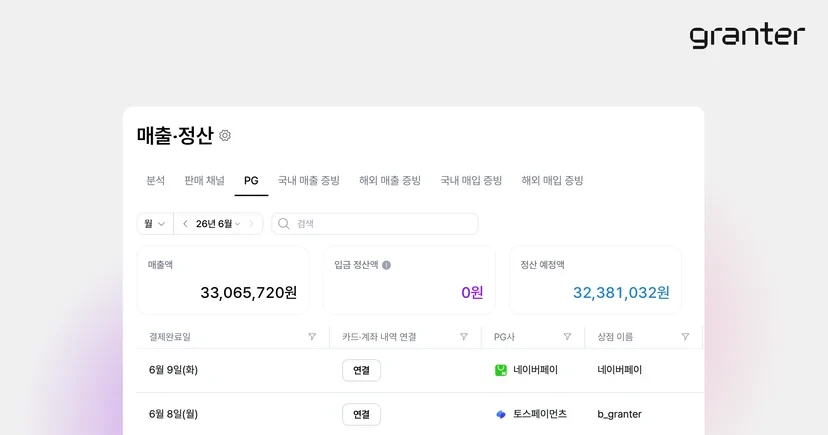Image resolution: width=828 pixels, height=435 pixels.
Task: Switch to the 분석 tab
Action: 155,181
